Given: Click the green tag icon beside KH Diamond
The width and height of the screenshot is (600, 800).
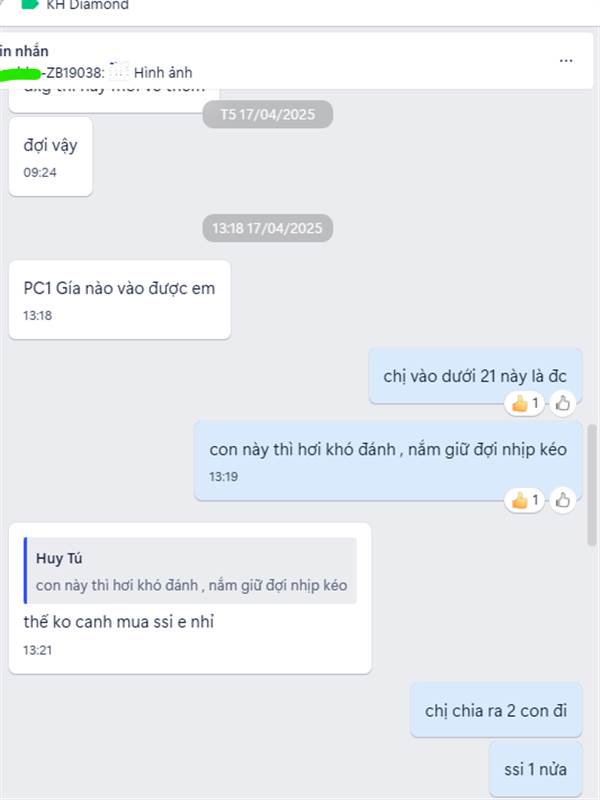Looking at the screenshot, I should (30, 5).
